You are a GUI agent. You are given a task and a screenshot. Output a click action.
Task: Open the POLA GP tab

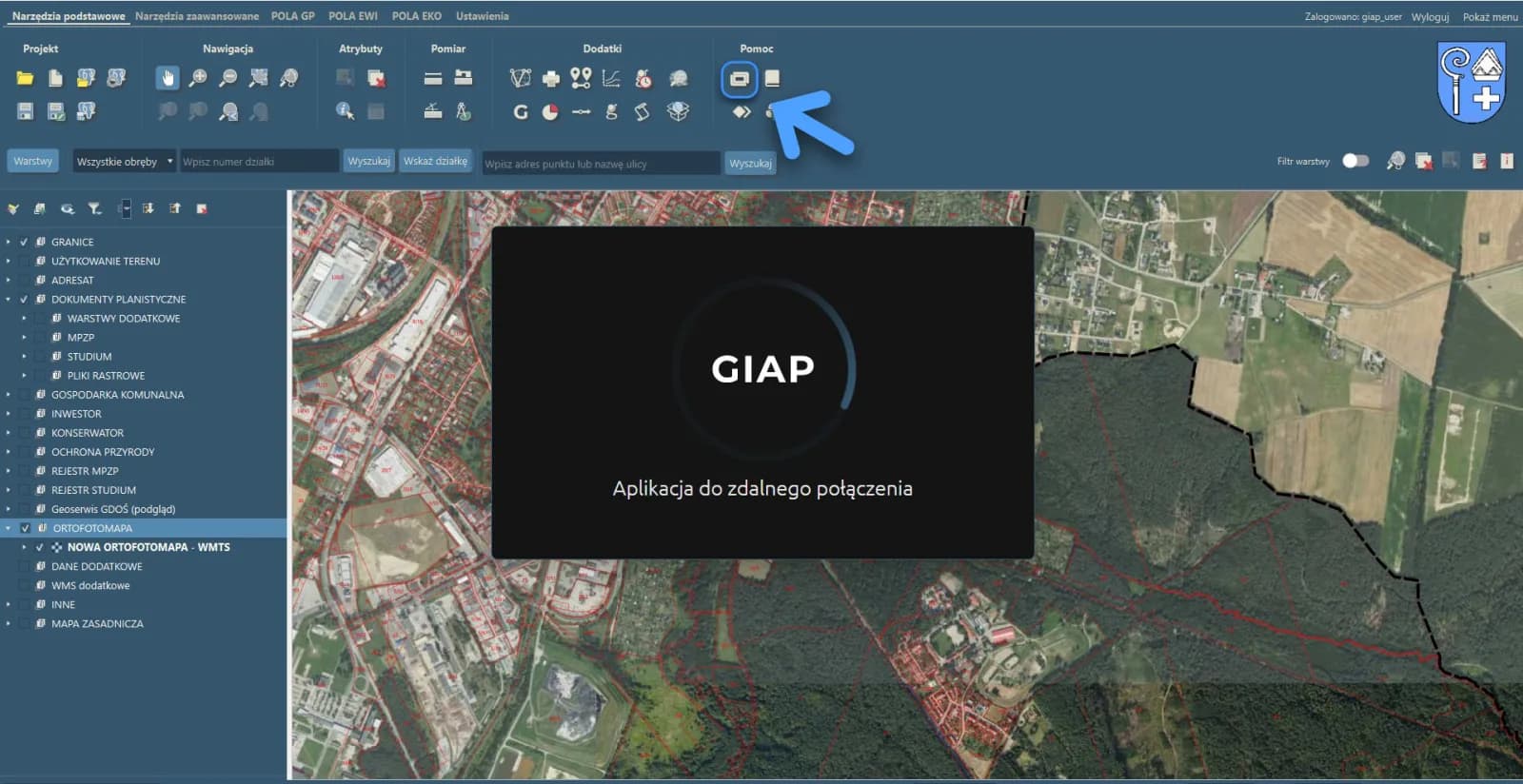point(293,16)
